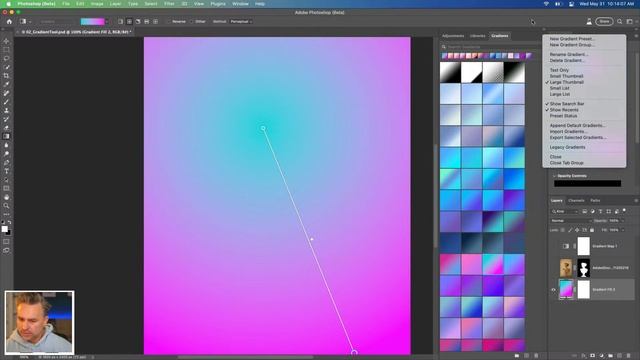This screenshot has width=640, height=360.
Task: Choose Small List view menu item
Action: click(559, 88)
